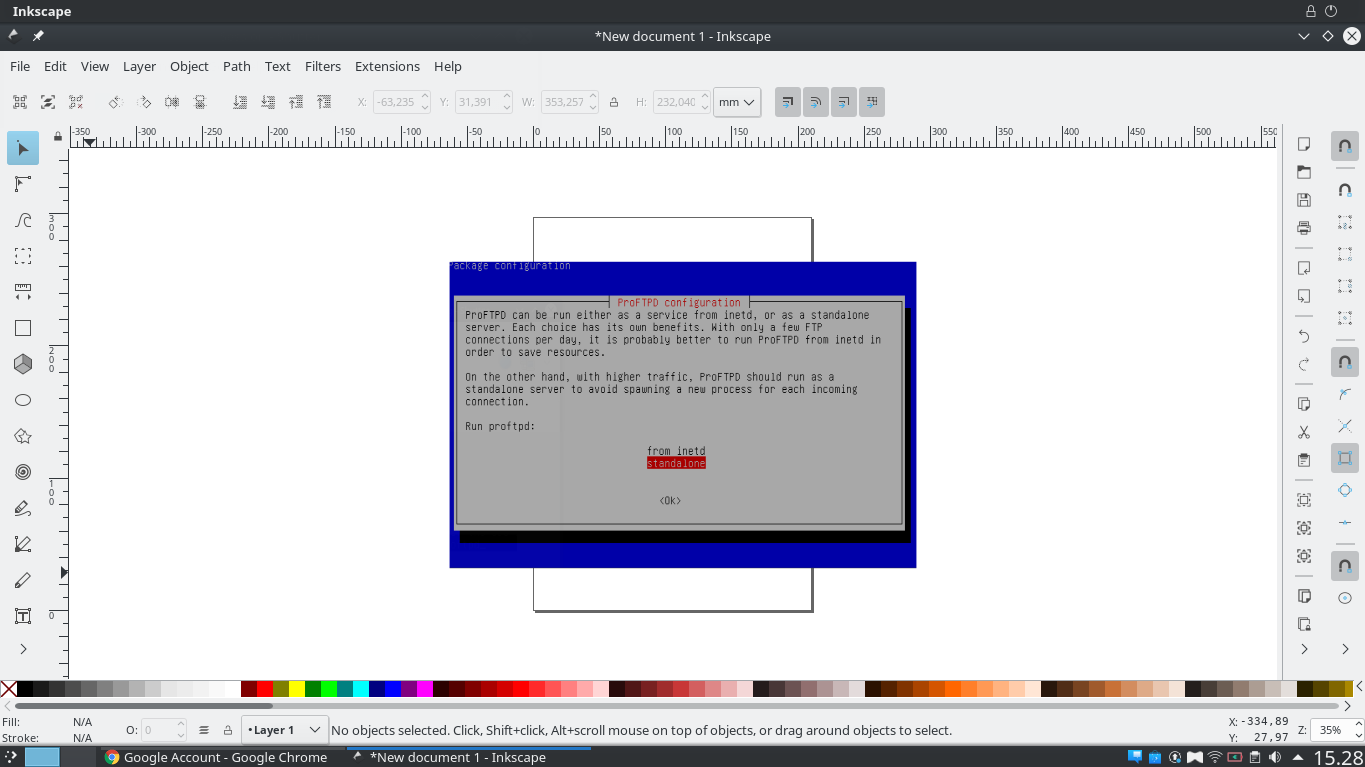Select the Pencil freehand tool
The image size is (1365, 767).
[x=23, y=508]
